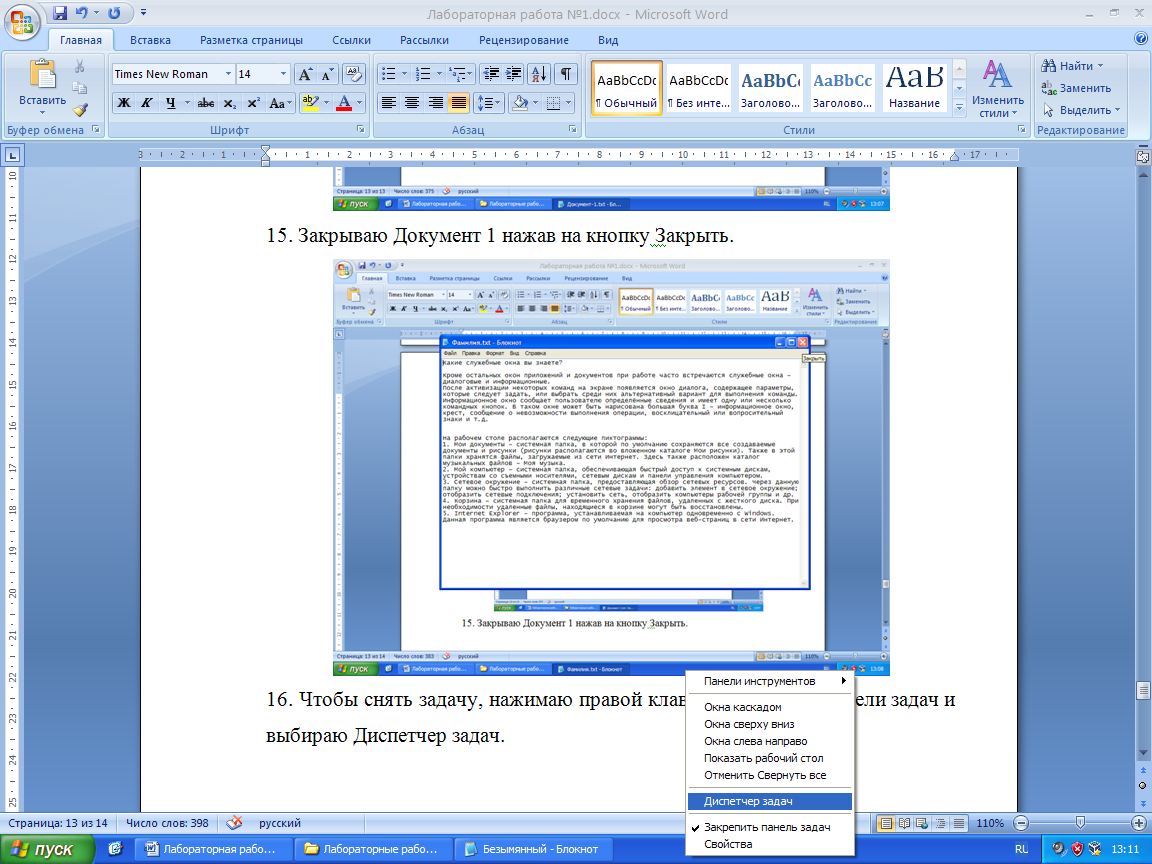Screen dimensions: 1152x864
Task: Apply Название style
Action: click(x=915, y=88)
